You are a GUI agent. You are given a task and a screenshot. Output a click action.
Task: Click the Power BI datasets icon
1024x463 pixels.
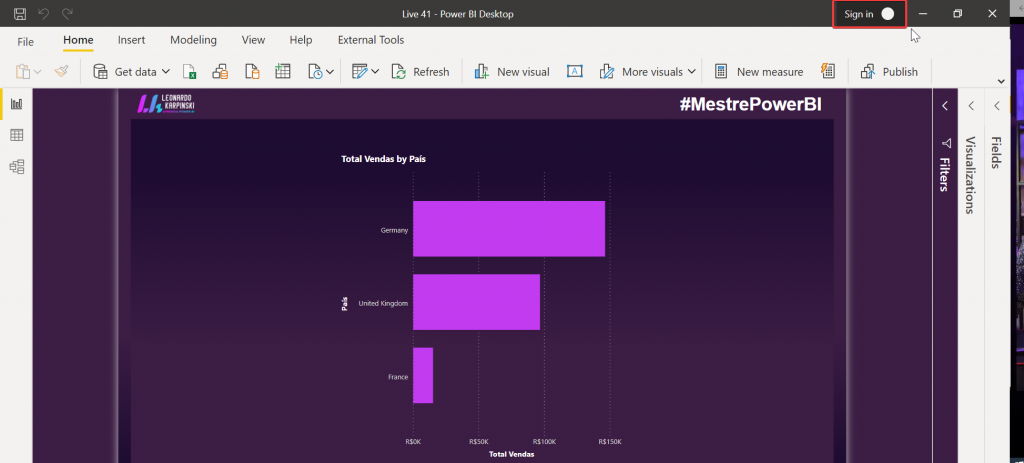(x=221, y=71)
